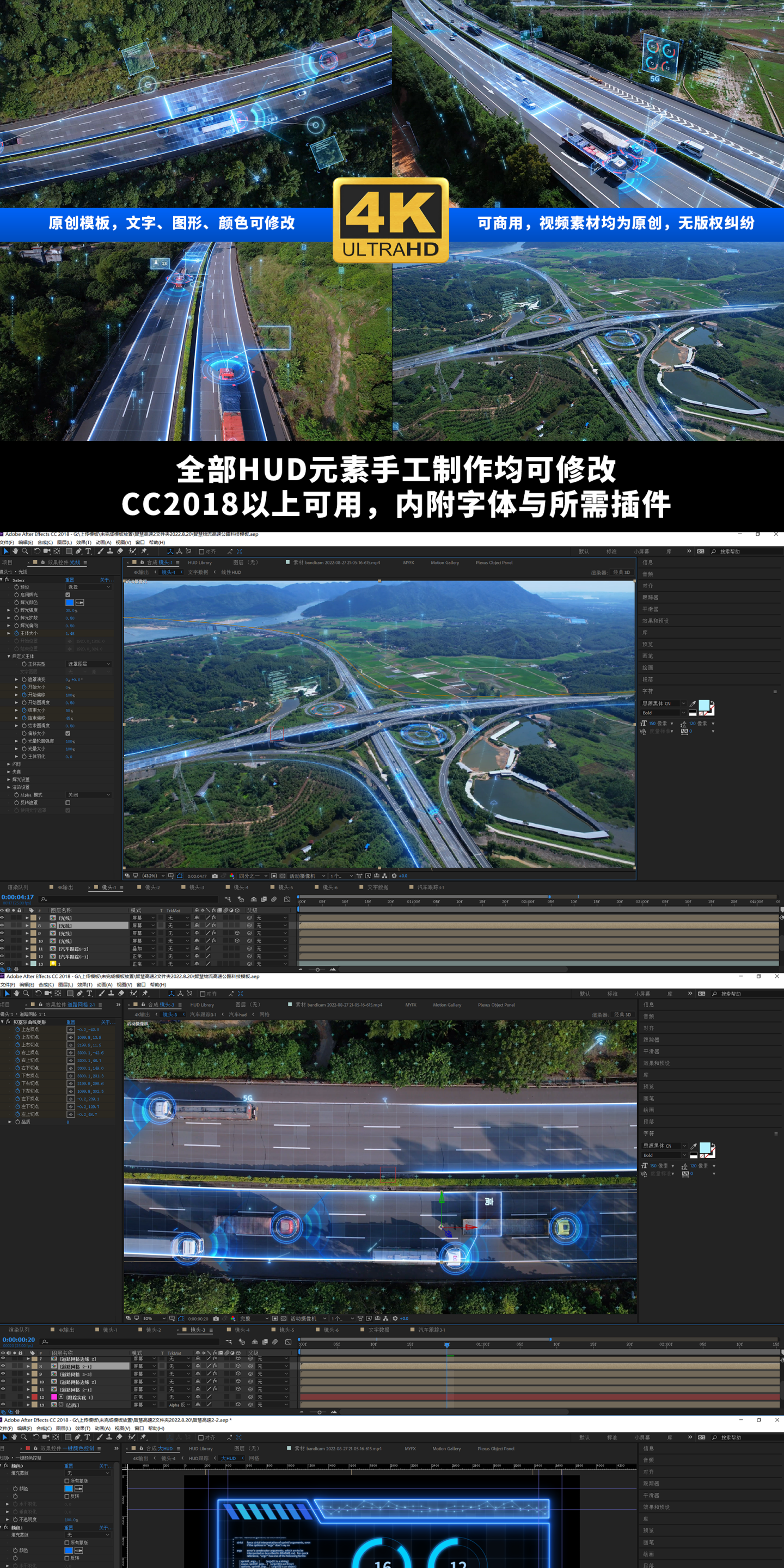This screenshot has height=1568, width=784.
Task: Select the Zoom tool in 镜头-1 window
Action: click(x=25, y=551)
